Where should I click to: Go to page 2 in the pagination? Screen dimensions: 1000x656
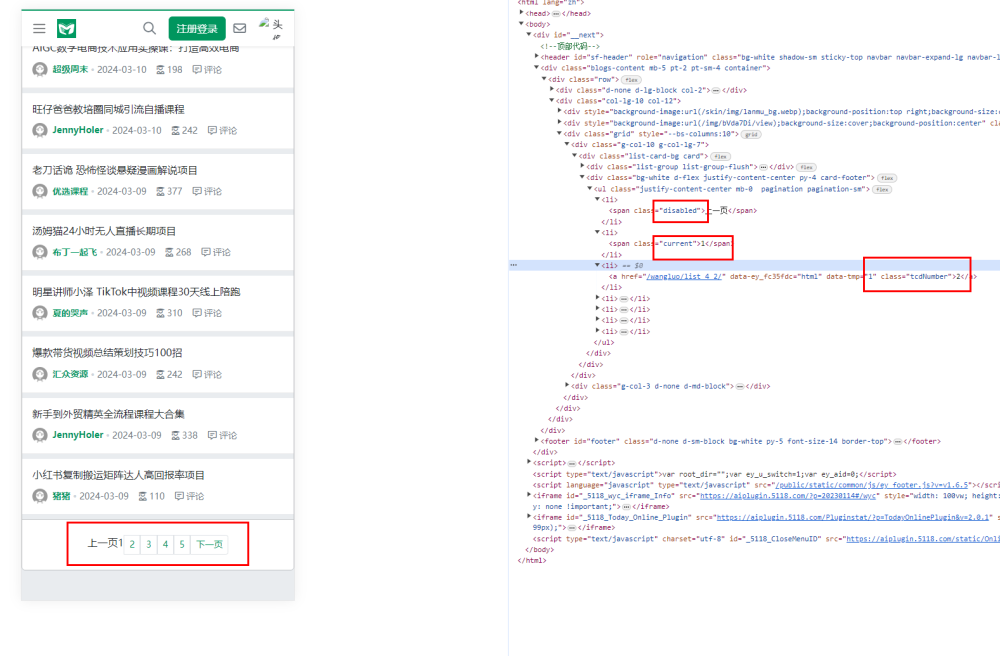132,544
